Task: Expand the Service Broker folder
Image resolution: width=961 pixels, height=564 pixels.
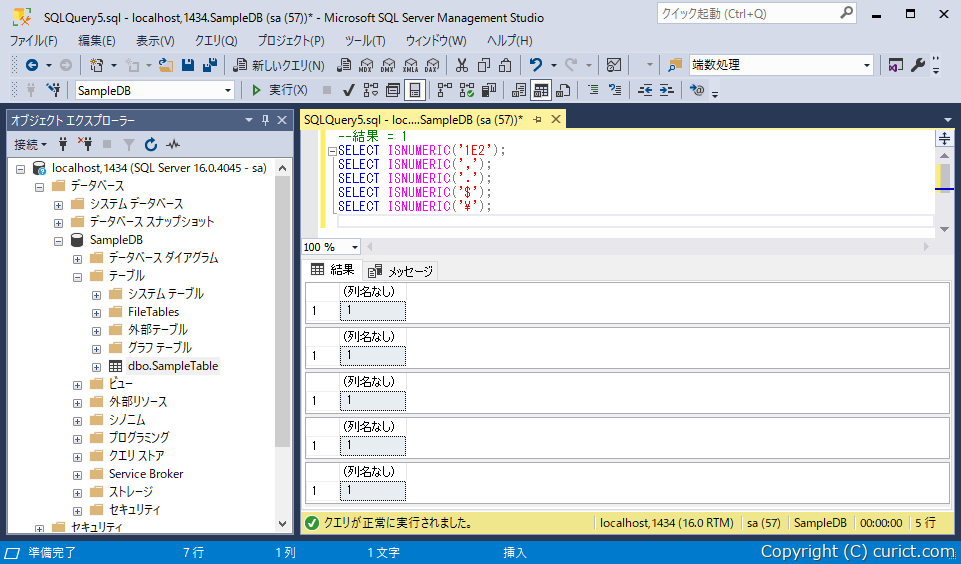Action: pyautogui.click(x=78, y=474)
